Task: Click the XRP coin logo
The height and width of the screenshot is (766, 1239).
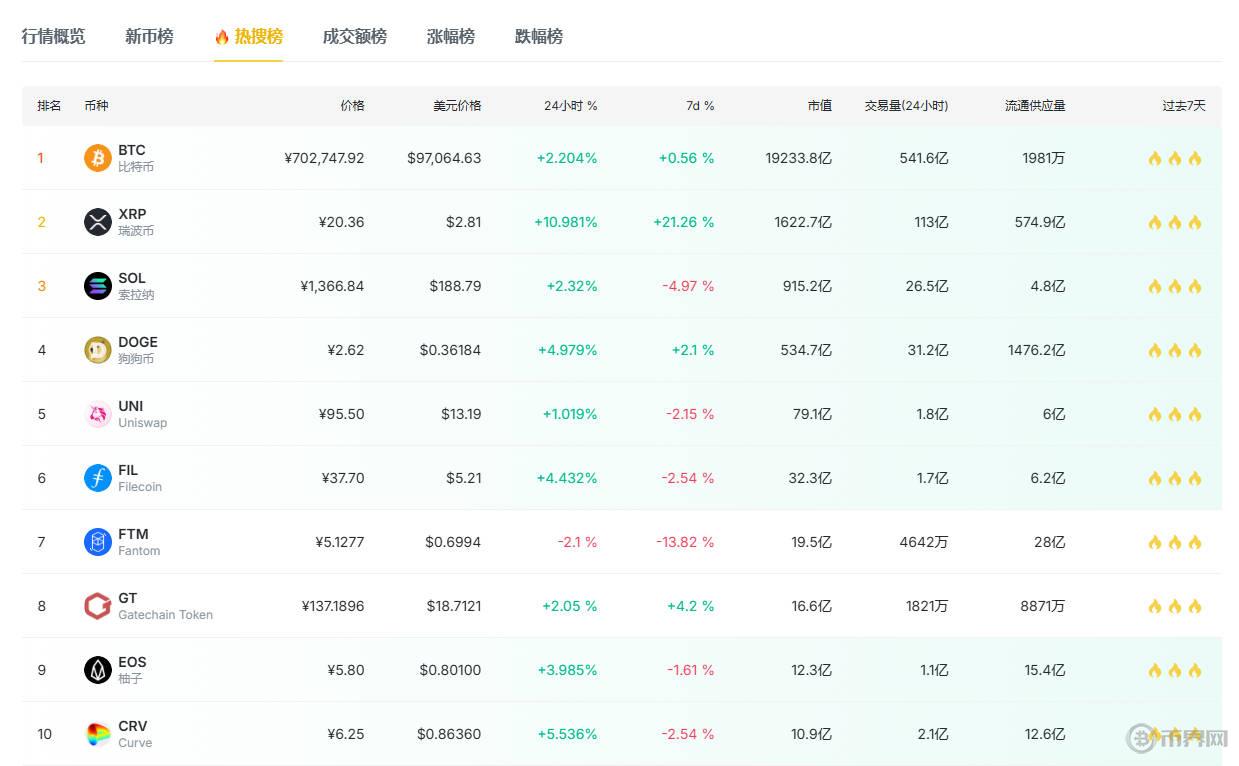Action: click(97, 222)
